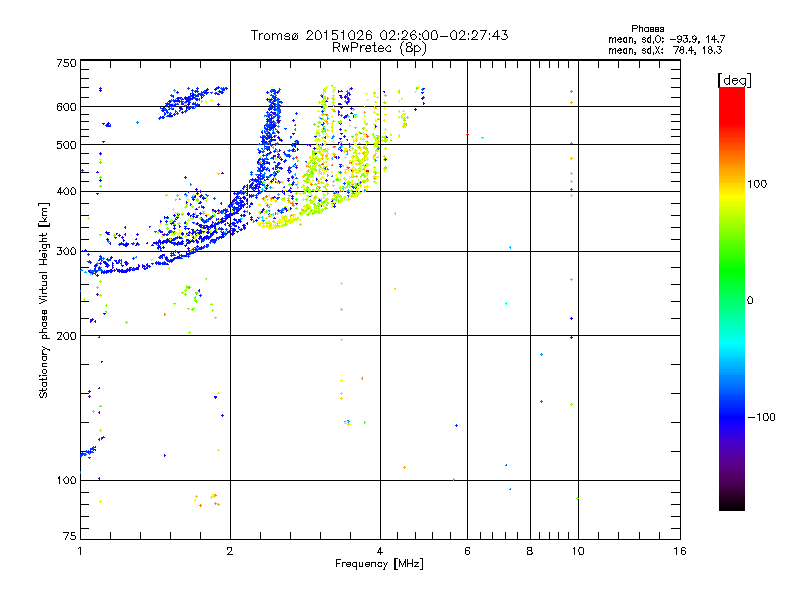The width and height of the screenshot is (800, 600).
Task: Click the y-axis tick value '200'
Action: pos(66,336)
